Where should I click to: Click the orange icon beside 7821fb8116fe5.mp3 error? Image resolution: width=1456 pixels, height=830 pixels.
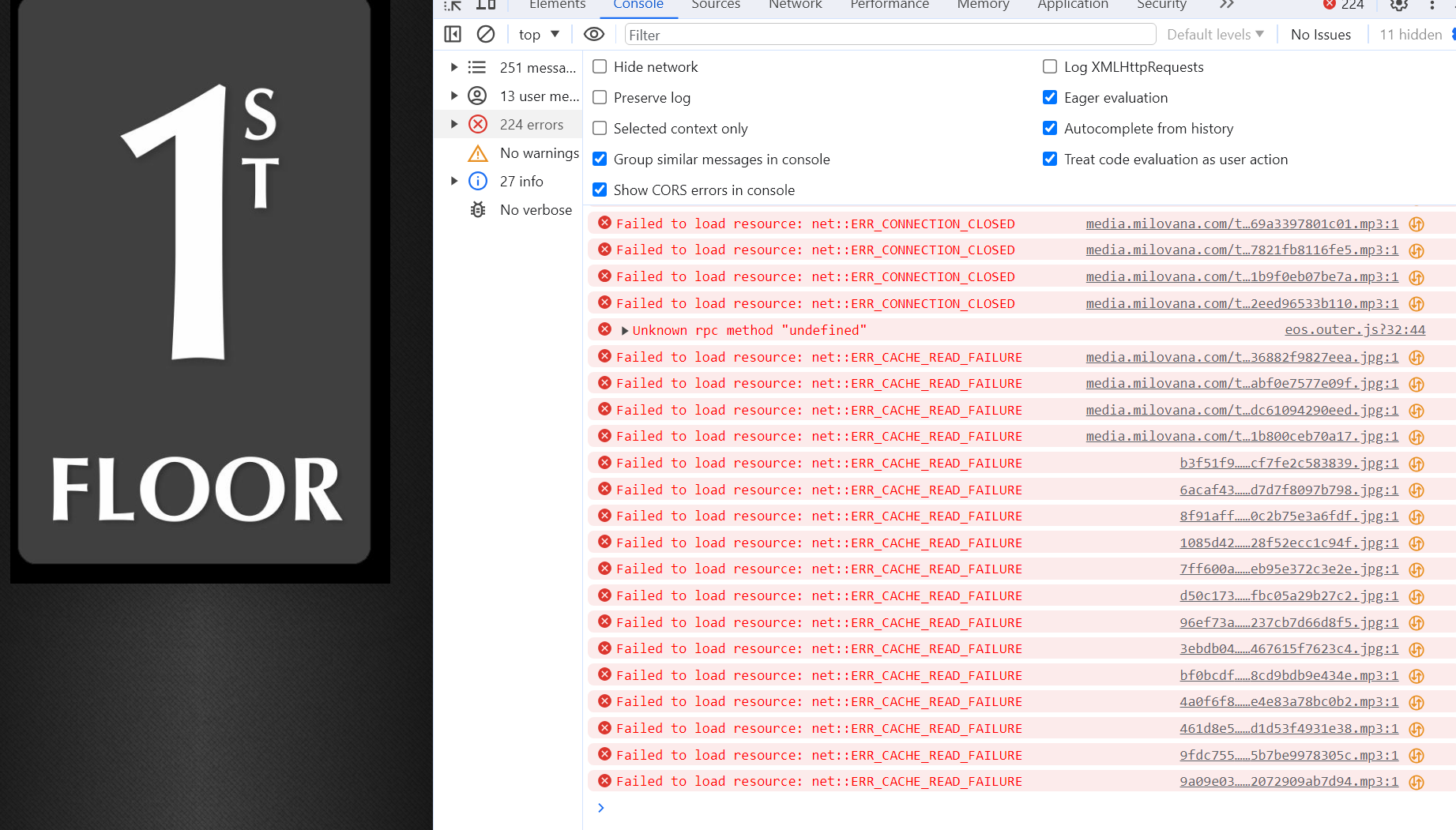(x=1416, y=251)
